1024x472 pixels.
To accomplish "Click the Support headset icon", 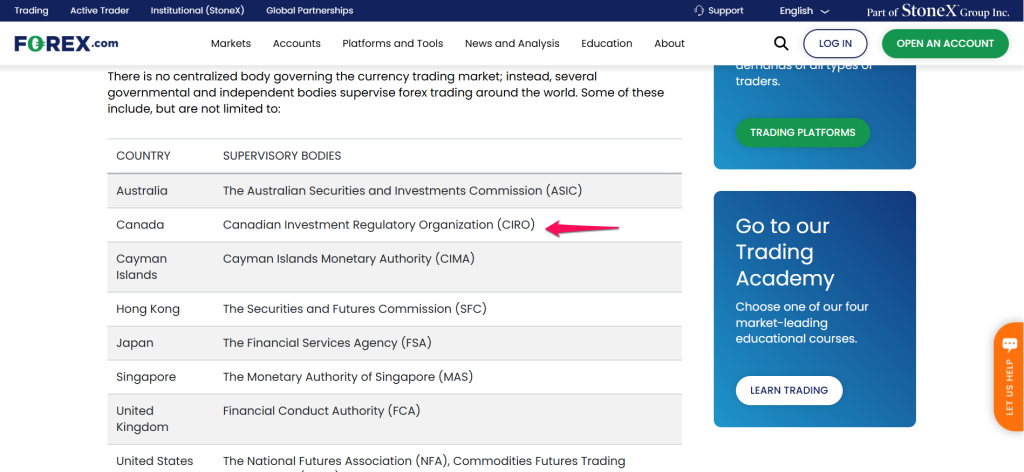I will point(699,10).
